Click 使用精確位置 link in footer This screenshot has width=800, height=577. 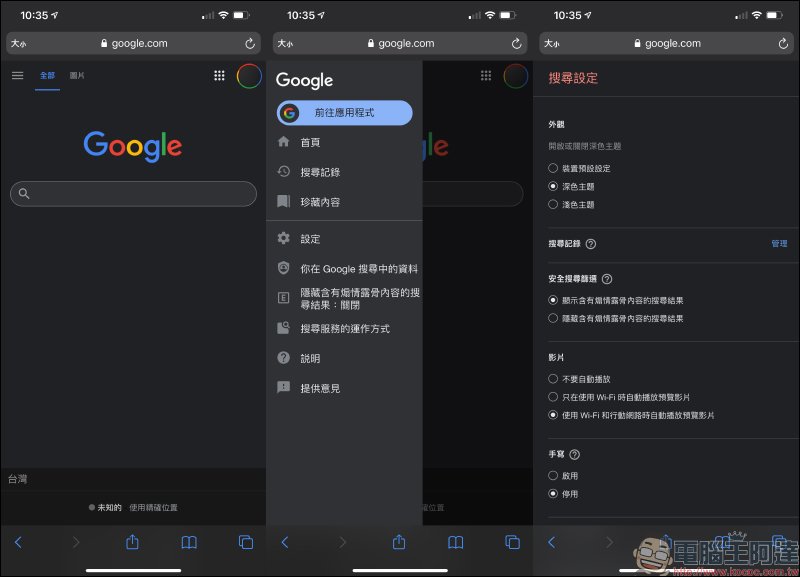pyautogui.click(x=154, y=508)
